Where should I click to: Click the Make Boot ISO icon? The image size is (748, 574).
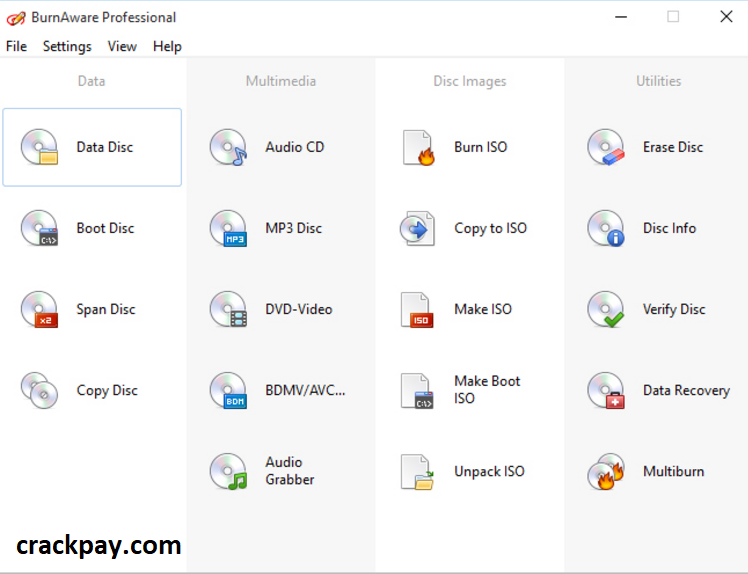417,391
